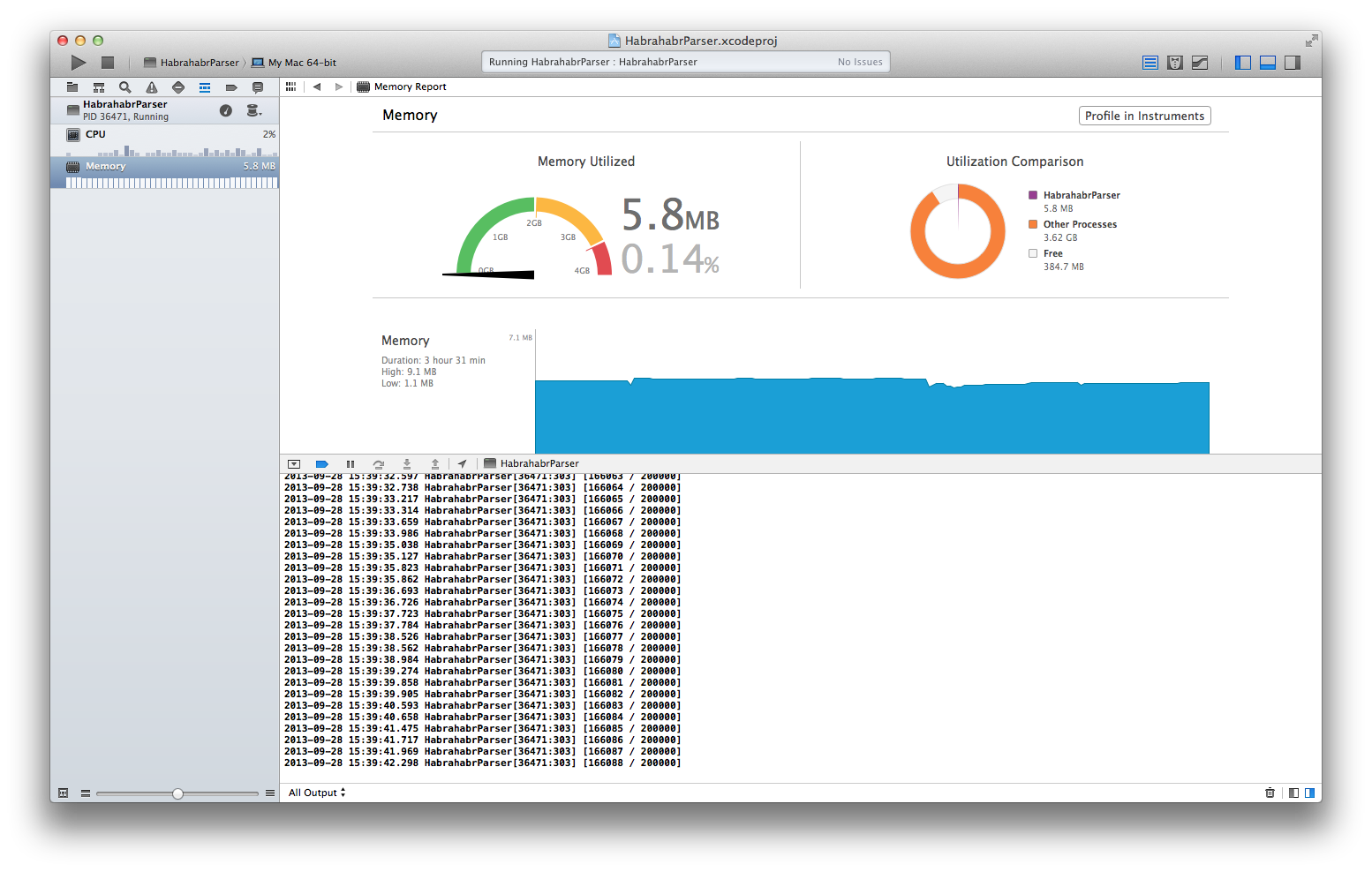
Task: Select console line with [166070 / 200000]
Action: point(482,557)
